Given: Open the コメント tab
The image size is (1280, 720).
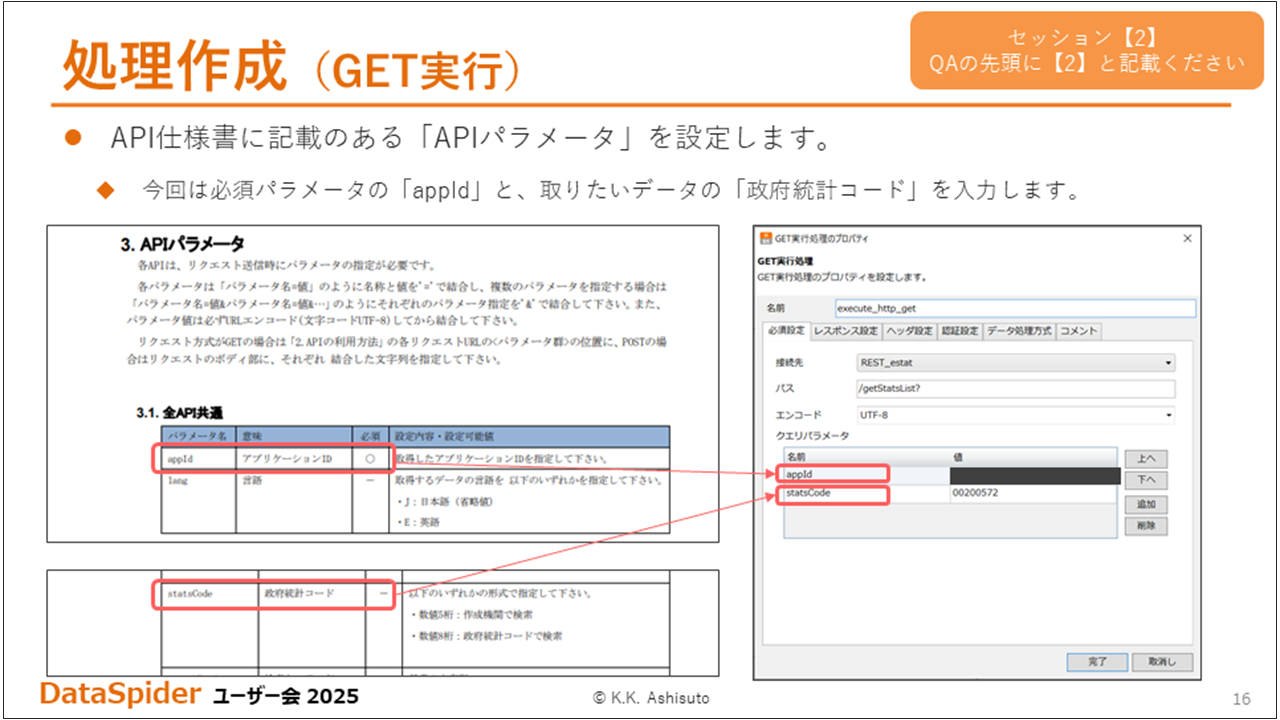Looking at the screenshot, I should click(1078, 331).
